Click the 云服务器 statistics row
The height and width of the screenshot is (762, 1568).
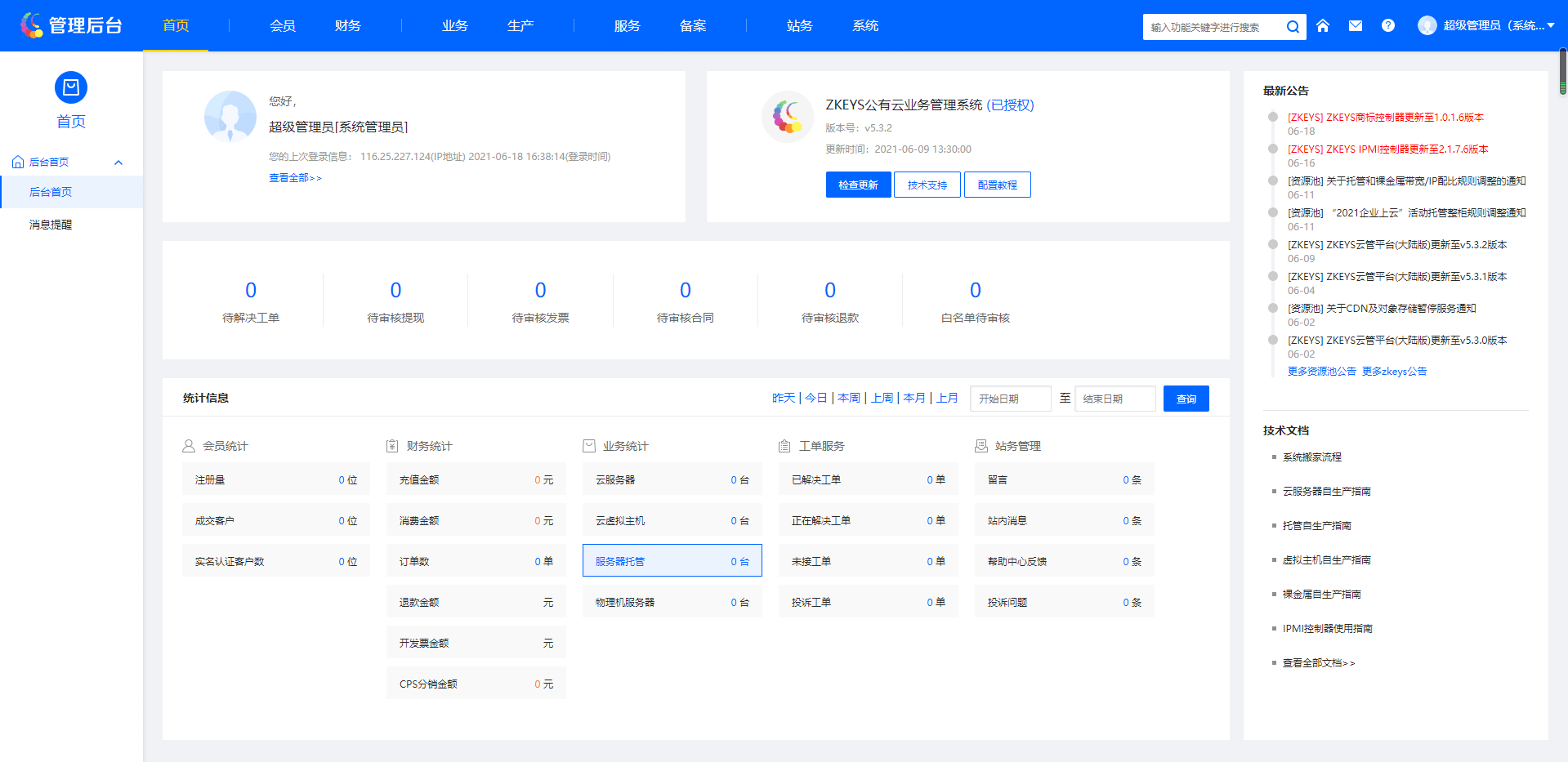672,479
